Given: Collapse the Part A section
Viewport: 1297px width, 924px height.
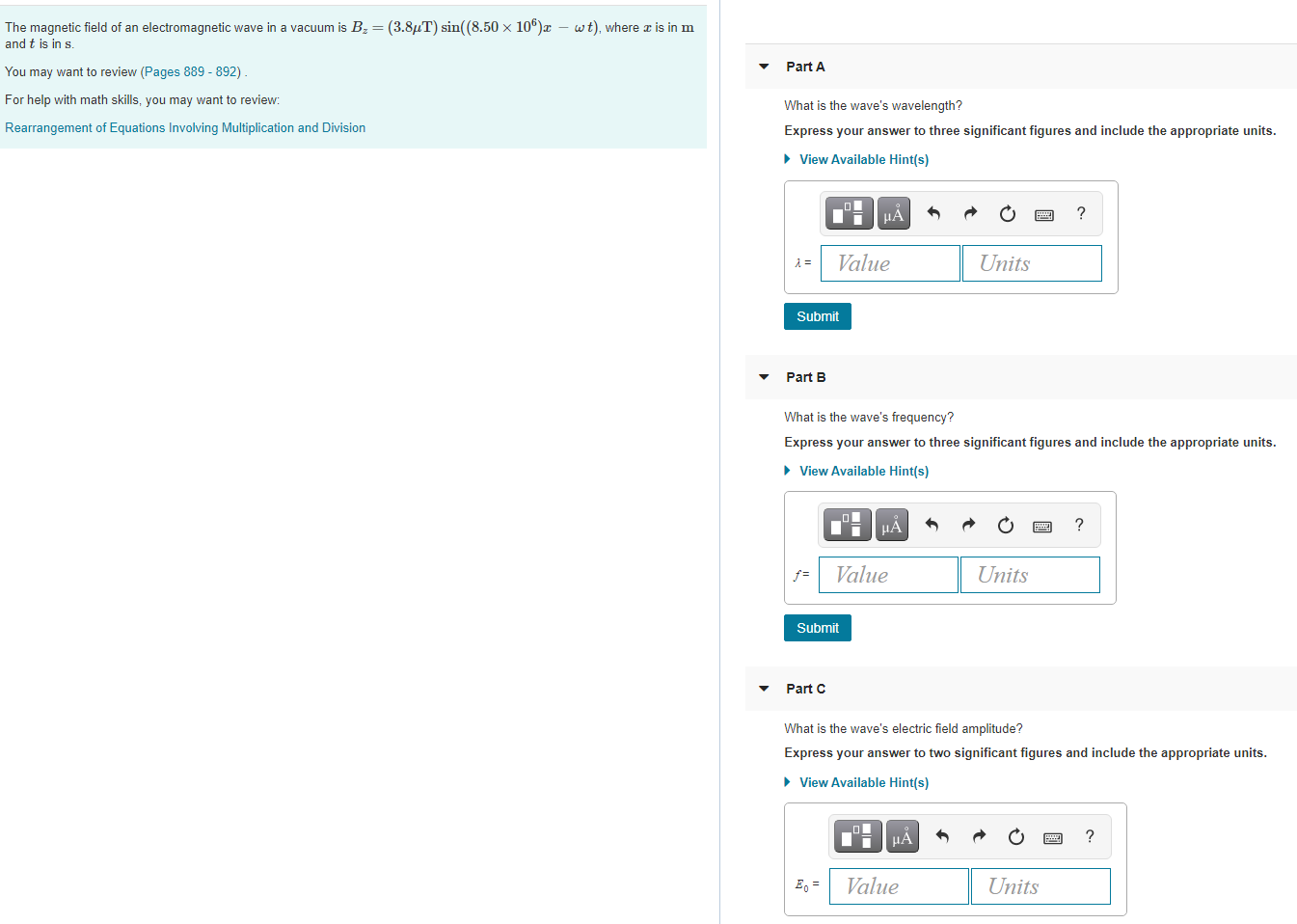Looking at the screenshot, I should 764,67.
